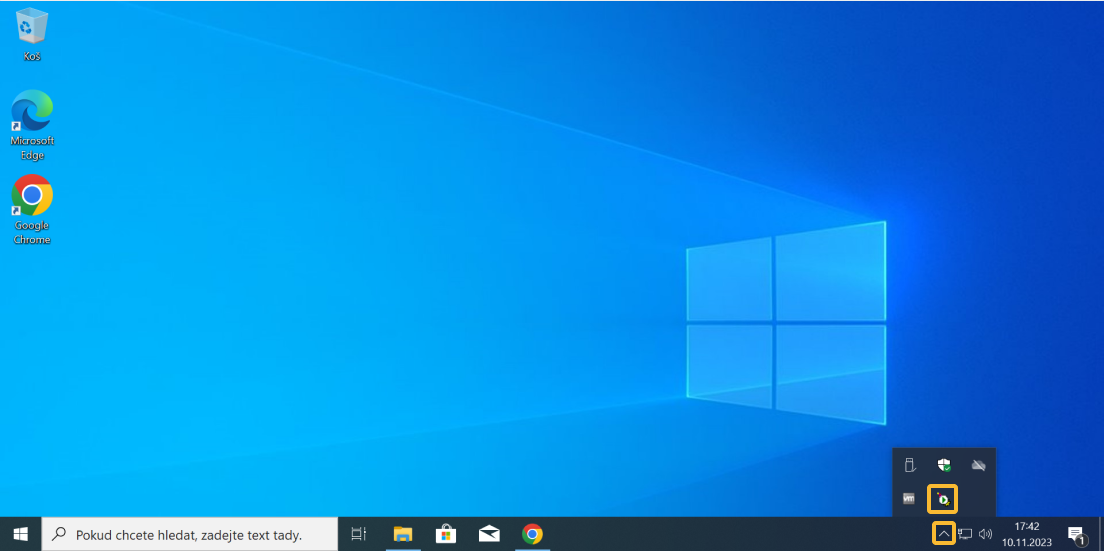This screenshot has height=551, width=1104.
Task: Collapse the hidden icons tray chevron
Action: [x=943, y=534]
